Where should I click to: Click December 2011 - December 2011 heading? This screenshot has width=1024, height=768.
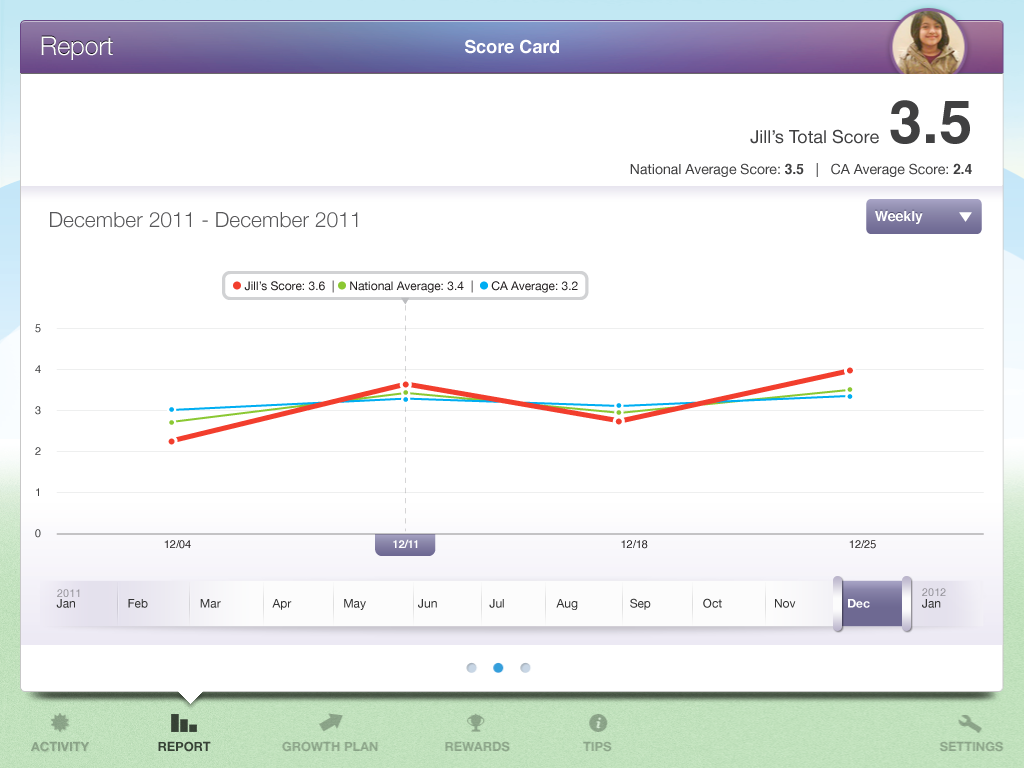204,220
